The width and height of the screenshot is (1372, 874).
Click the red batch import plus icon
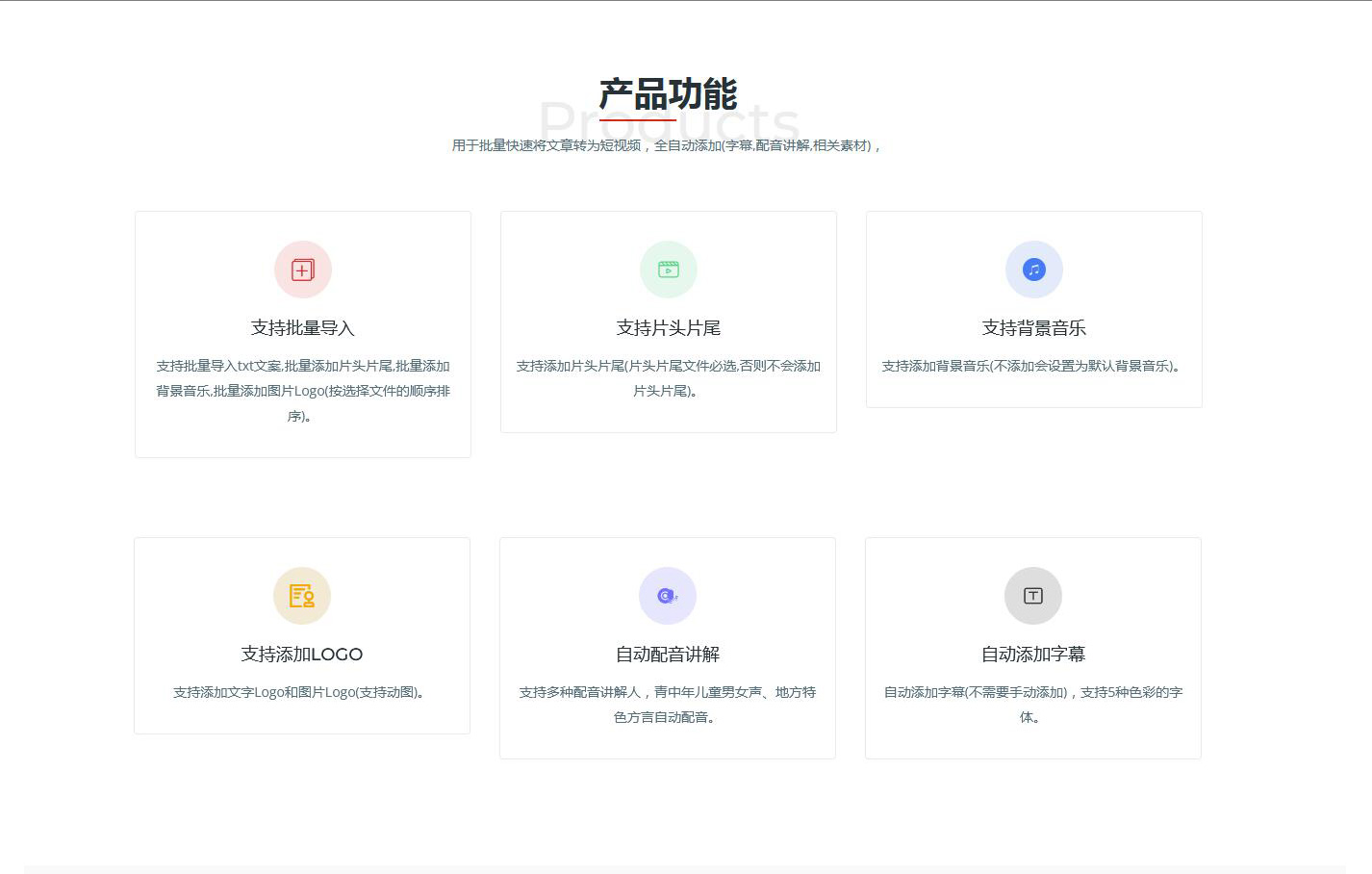click(x=303, y=270)
